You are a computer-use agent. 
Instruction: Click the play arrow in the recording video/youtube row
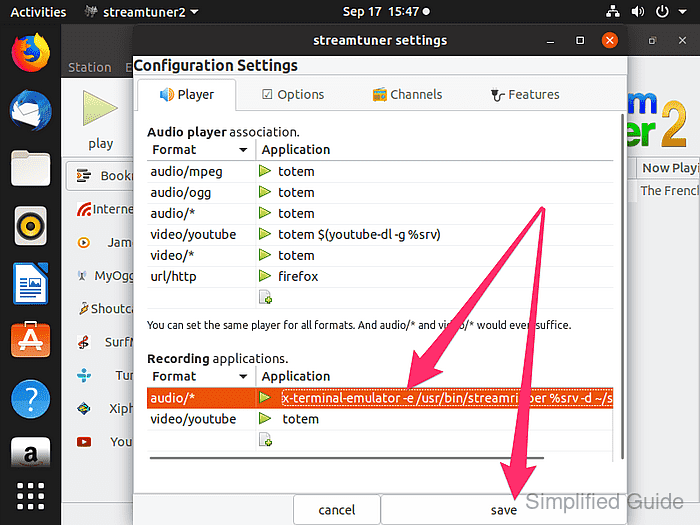[x=265, y=418]
